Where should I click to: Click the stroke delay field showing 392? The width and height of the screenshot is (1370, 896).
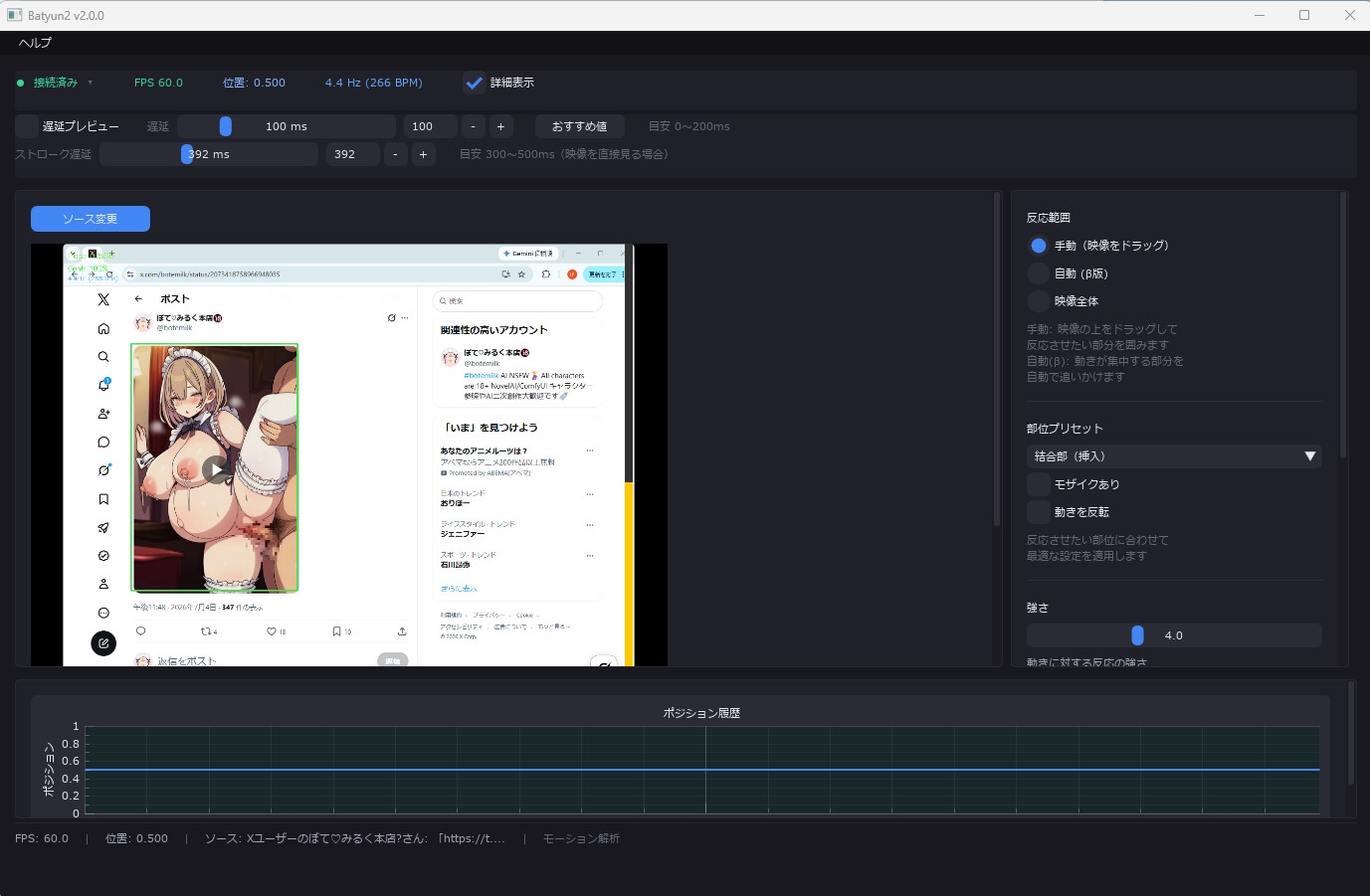(x=353, y=154)
